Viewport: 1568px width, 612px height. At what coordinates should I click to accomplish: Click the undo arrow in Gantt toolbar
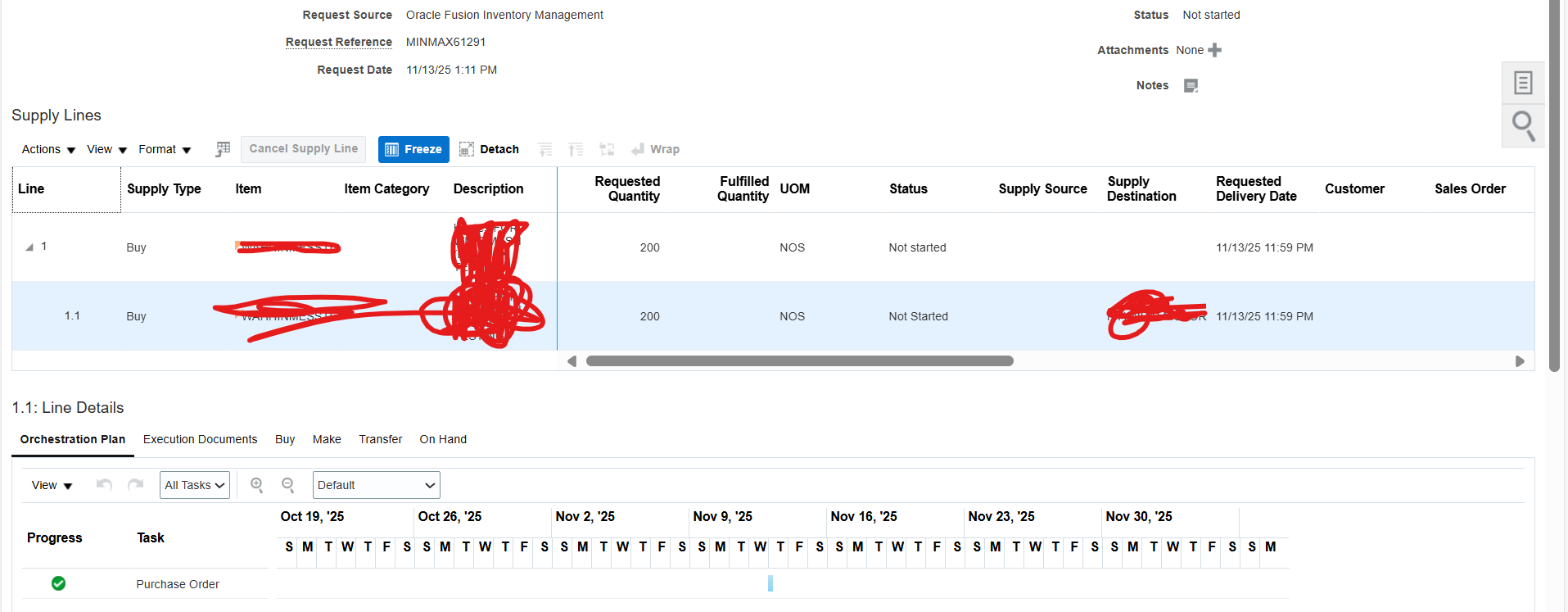tap(104, 485)
